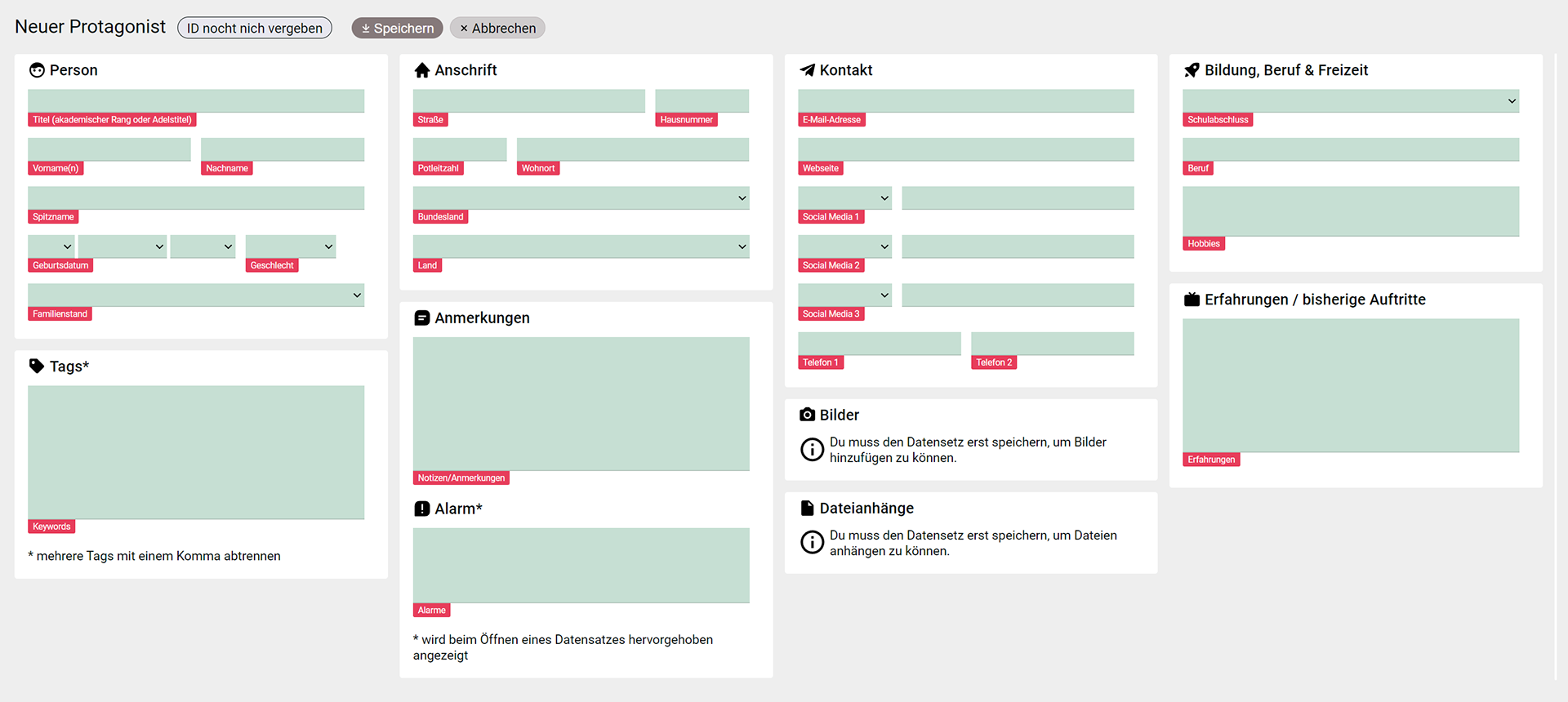This screenshot has width=1568, height=702.
Task: Click the Person section face icon
Action: [37, 70]
